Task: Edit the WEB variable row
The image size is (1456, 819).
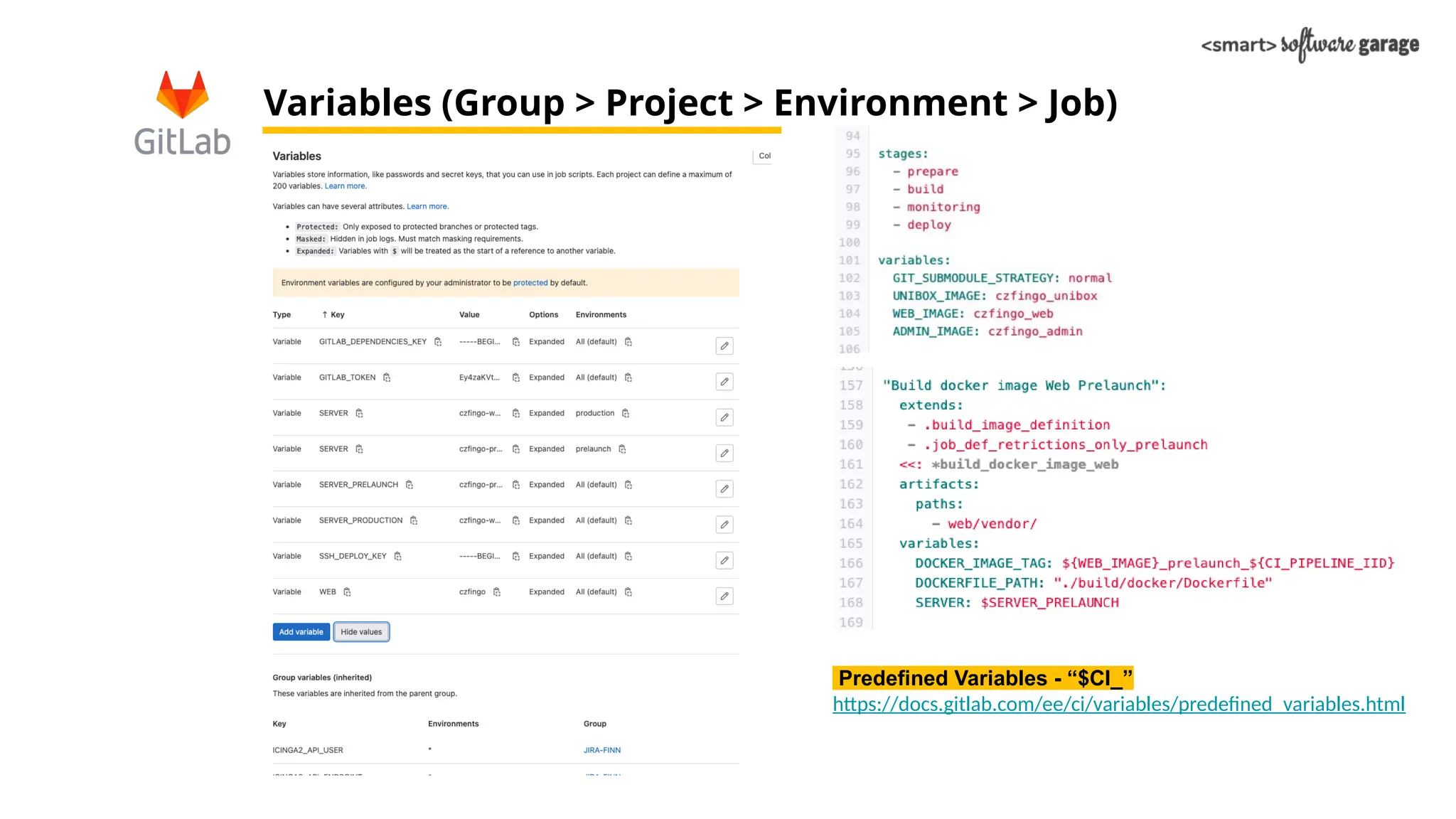Action: [x=724, y=596]
